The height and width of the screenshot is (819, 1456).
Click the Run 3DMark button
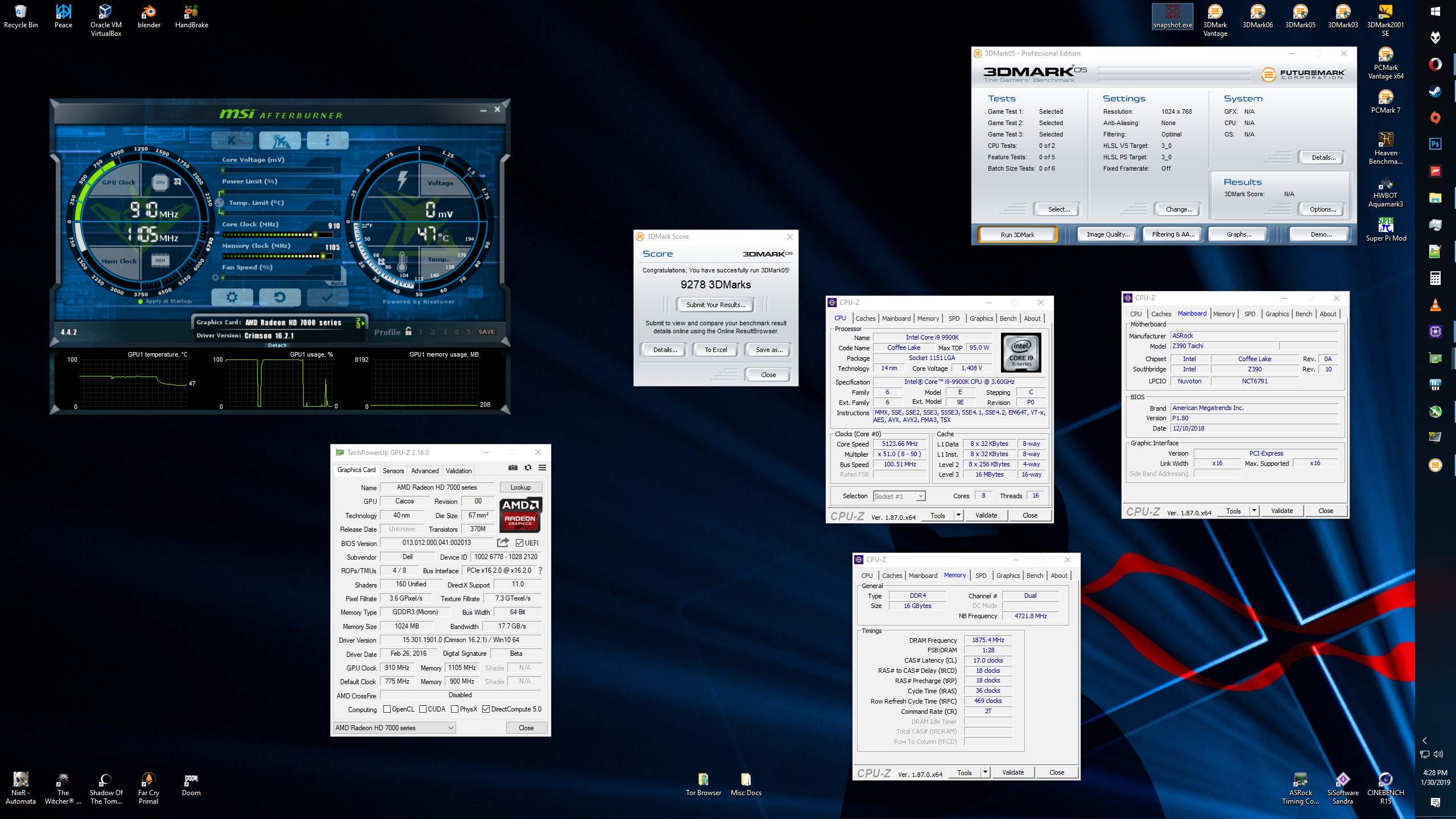point(1017,234)
